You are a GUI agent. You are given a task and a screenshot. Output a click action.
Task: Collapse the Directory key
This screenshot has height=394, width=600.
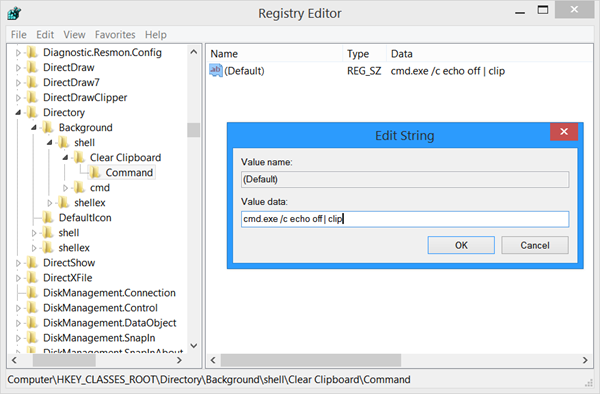point(18,112)
